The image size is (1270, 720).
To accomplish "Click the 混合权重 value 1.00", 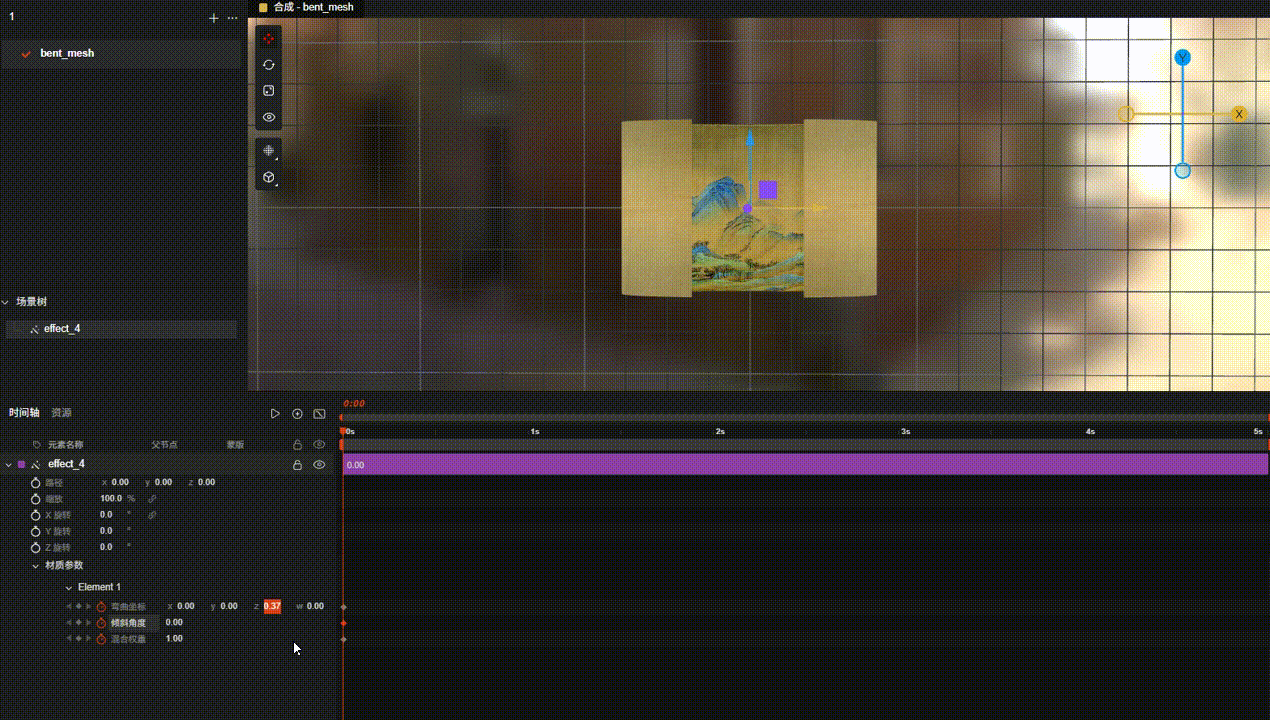I will click(174, 638).
